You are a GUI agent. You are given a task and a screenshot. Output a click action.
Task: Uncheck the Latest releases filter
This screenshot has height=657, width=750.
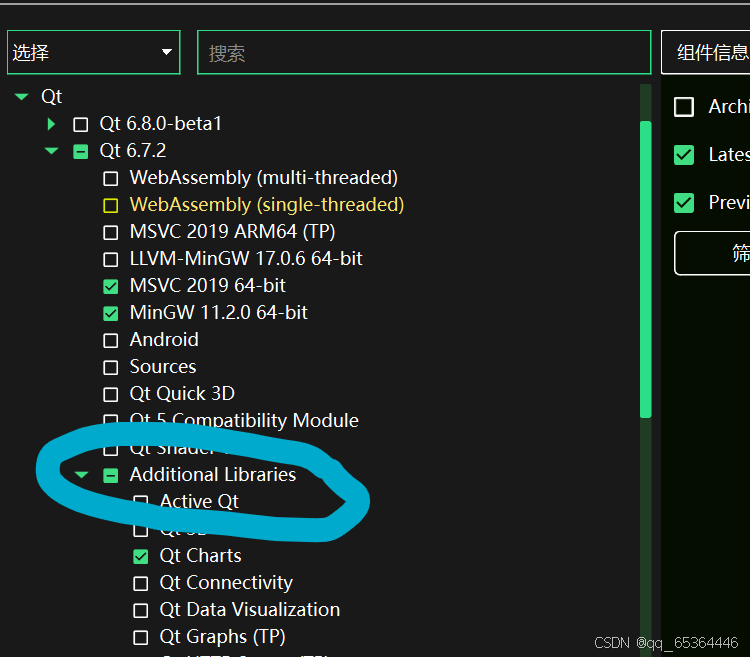[684, 155]
